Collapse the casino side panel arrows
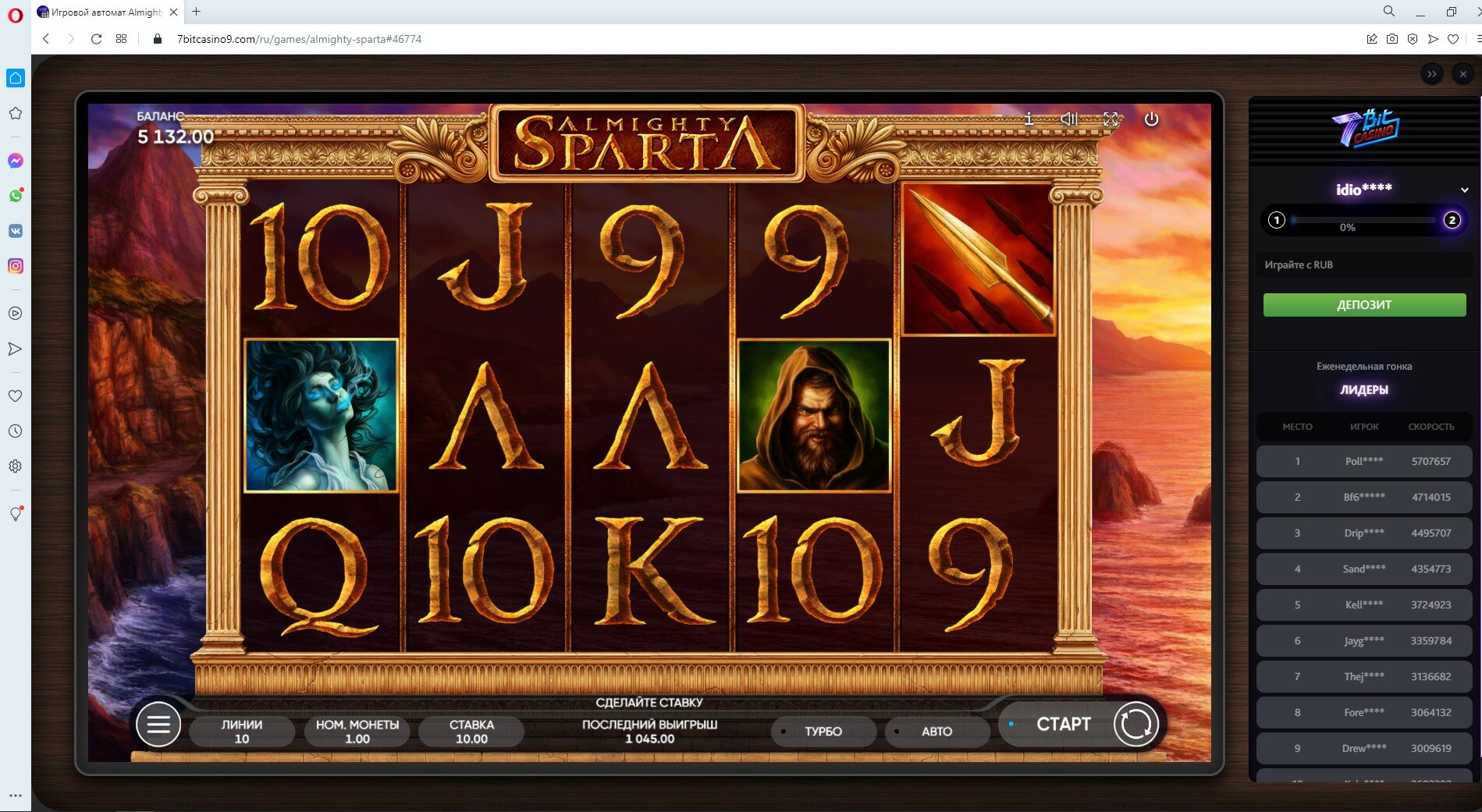The image size is (1482, 812). click(1431, 74)
